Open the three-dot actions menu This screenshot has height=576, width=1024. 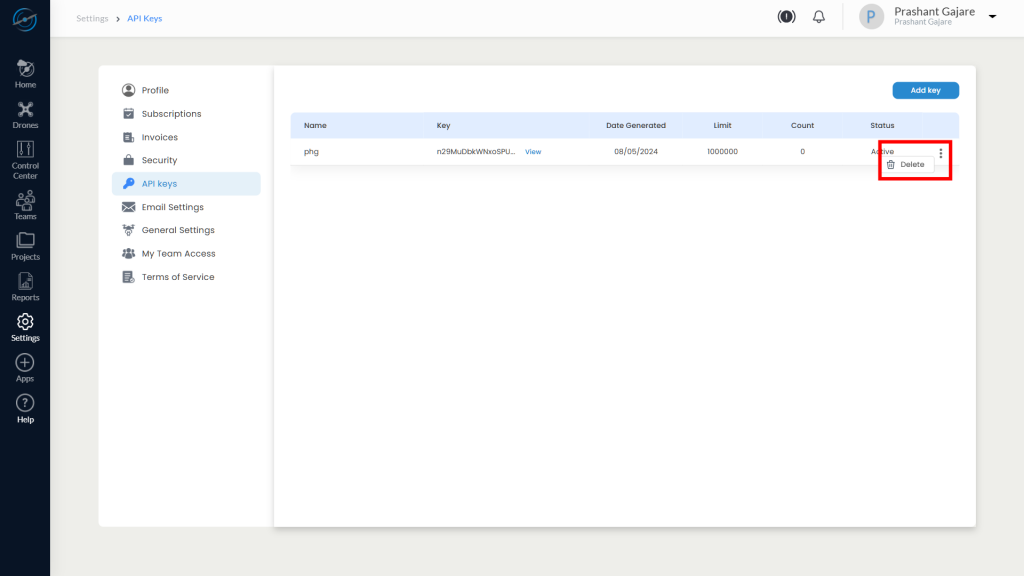tap(941, 153)
